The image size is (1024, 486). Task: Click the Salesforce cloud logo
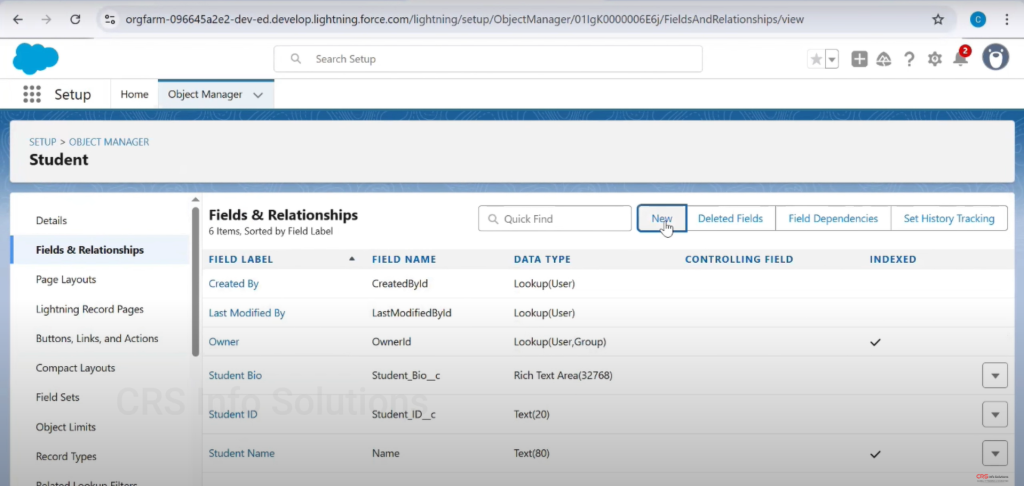coord(35,59)
